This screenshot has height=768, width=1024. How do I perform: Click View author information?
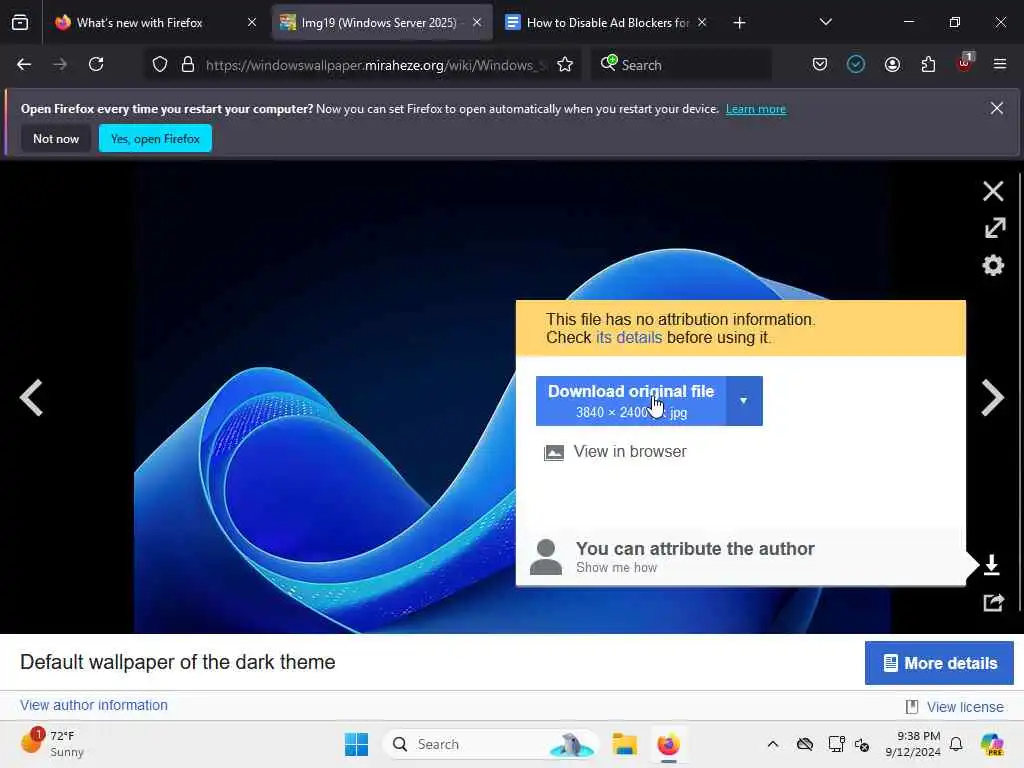point(94,705)
